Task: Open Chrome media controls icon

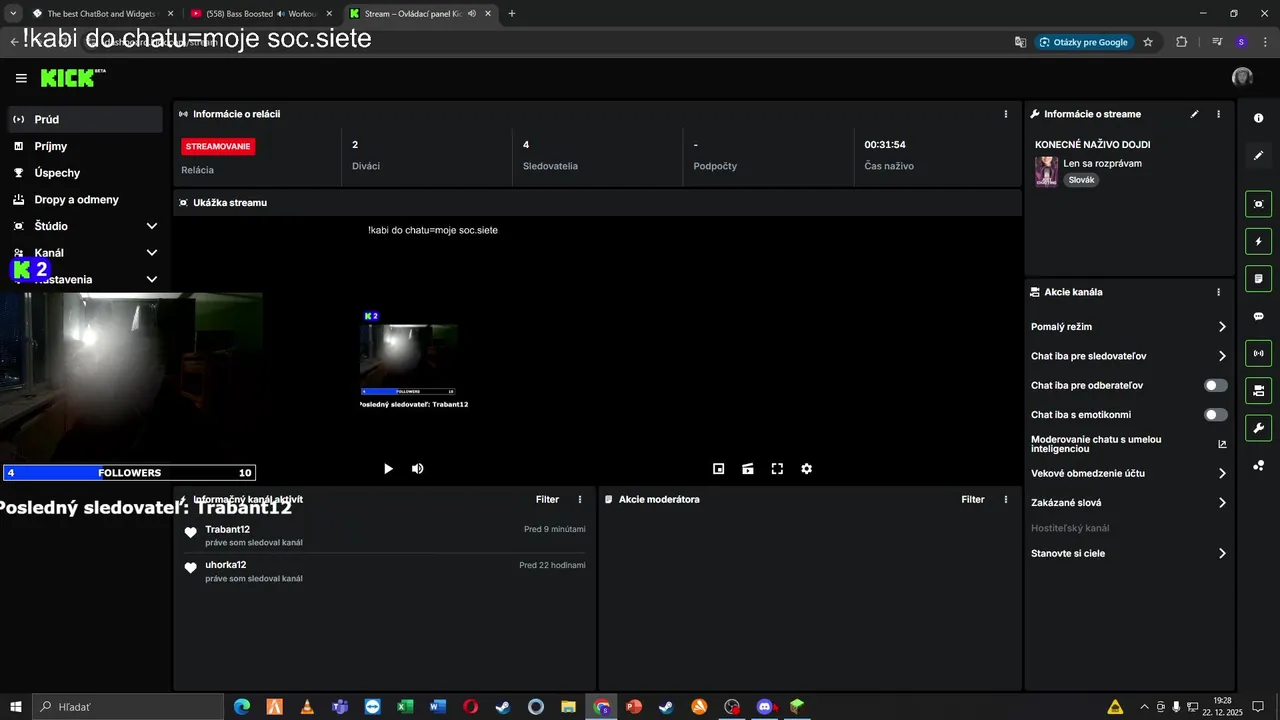Action: [x=1217, y=42]
